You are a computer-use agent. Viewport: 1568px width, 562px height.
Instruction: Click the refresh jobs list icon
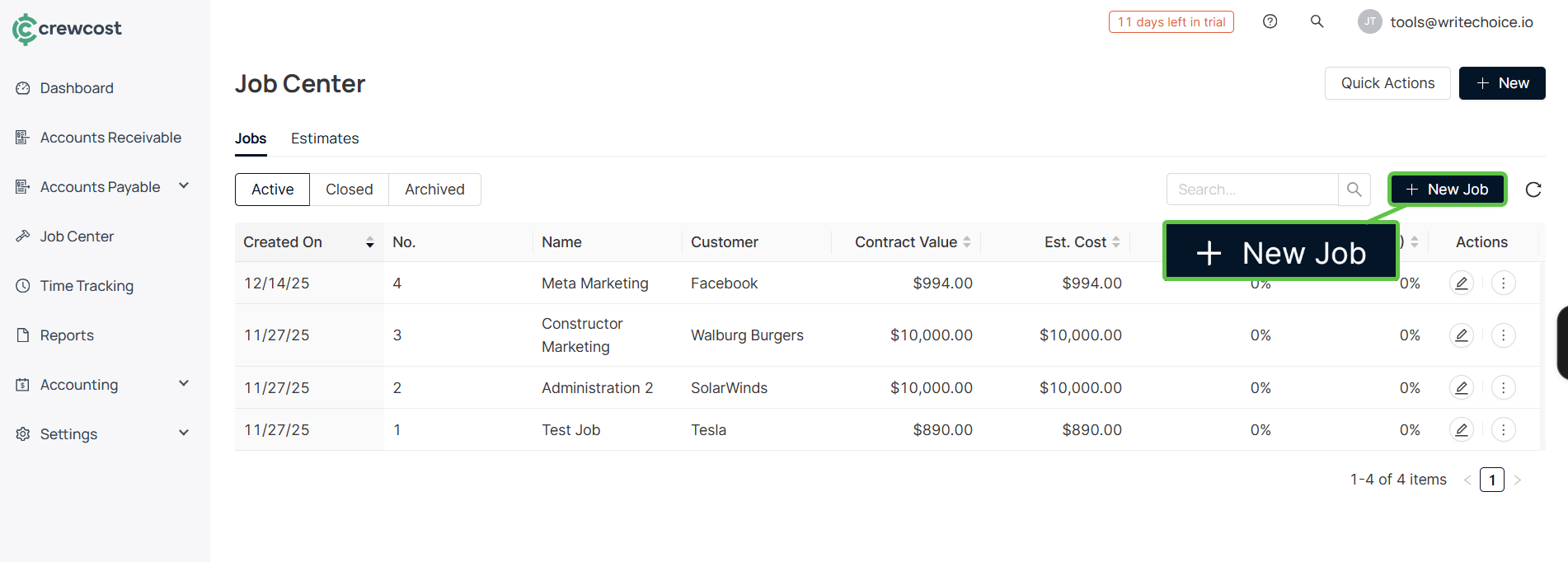tap(1533, 190)
